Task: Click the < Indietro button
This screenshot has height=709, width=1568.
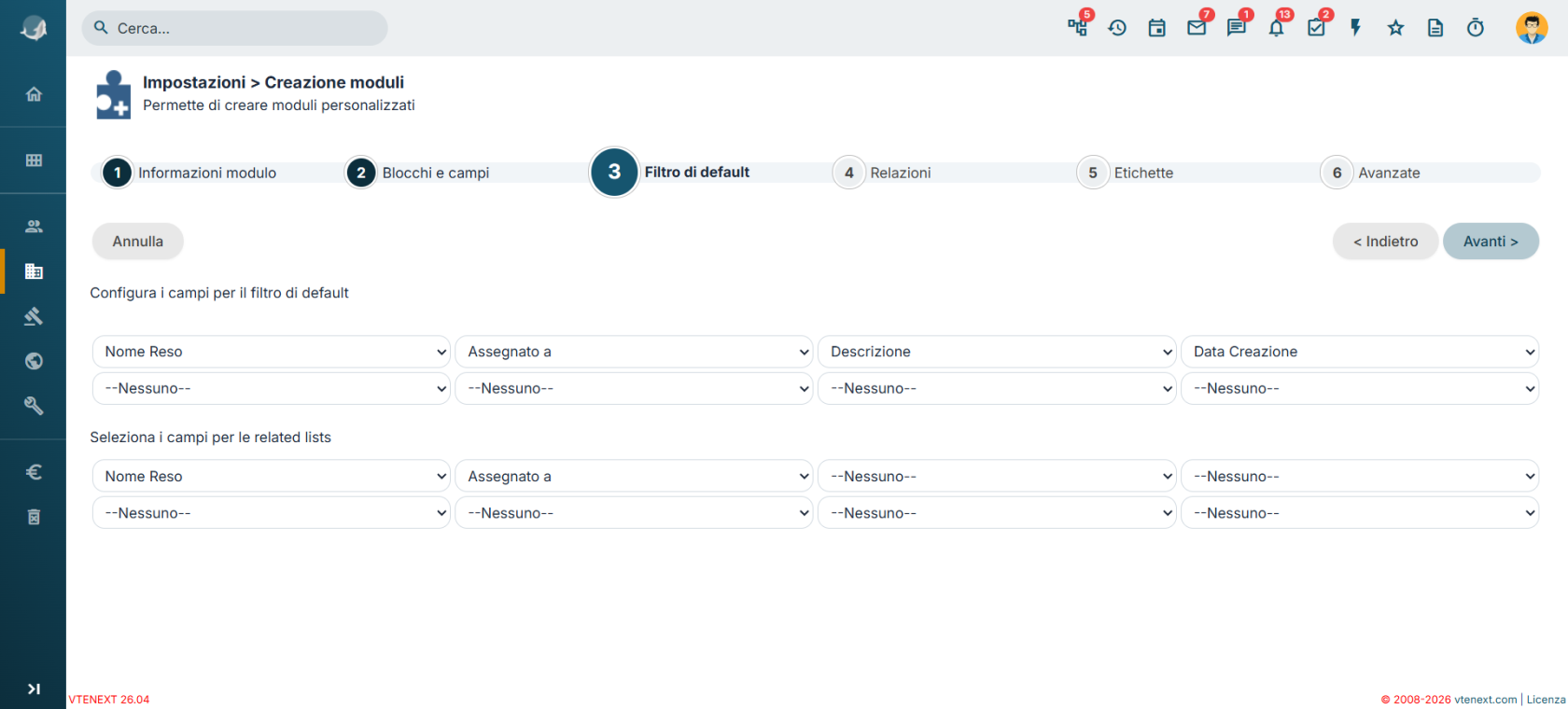Action: point(1385,242)
